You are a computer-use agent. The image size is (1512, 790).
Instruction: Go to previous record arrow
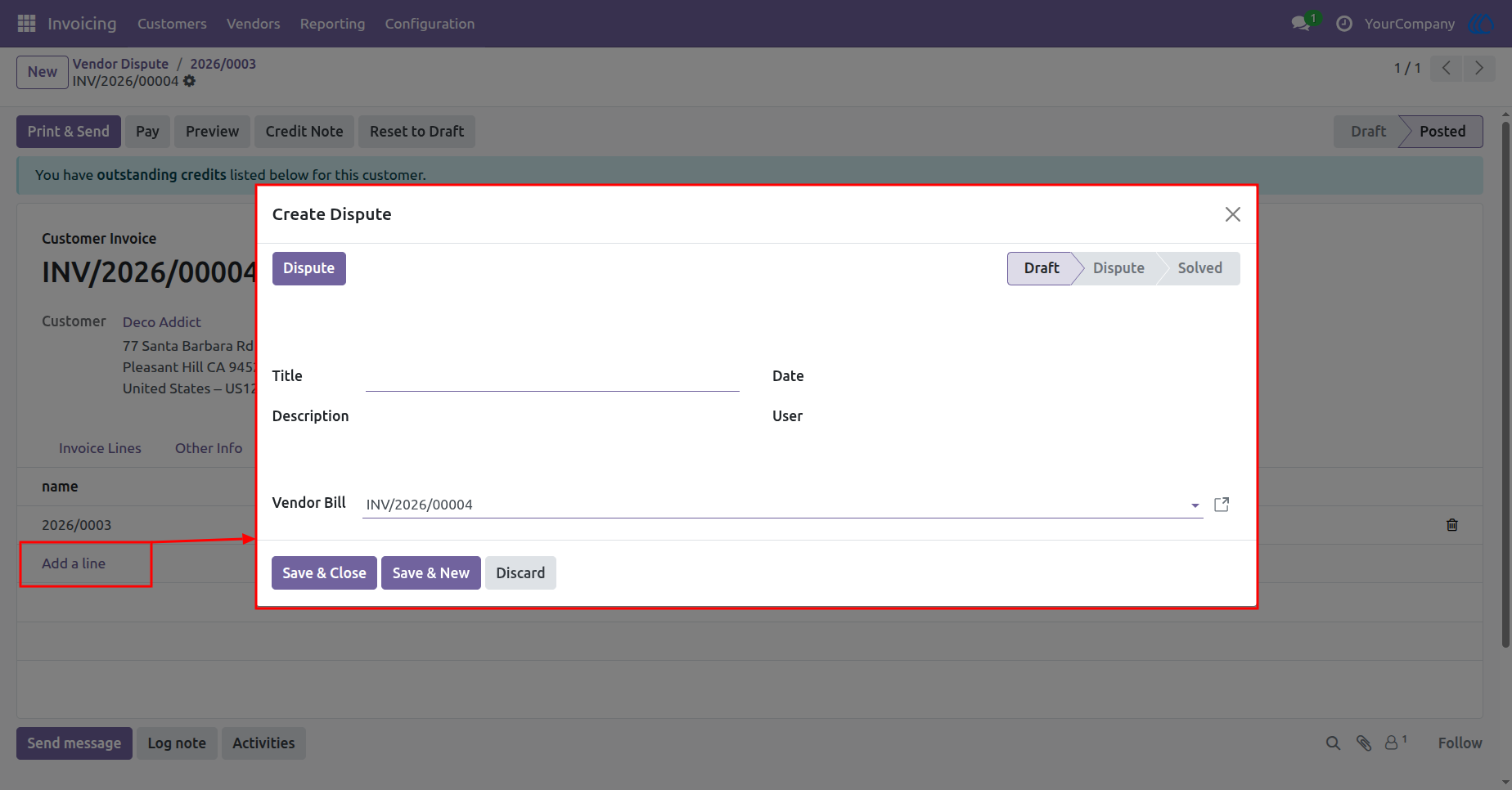pos(1447,68)
